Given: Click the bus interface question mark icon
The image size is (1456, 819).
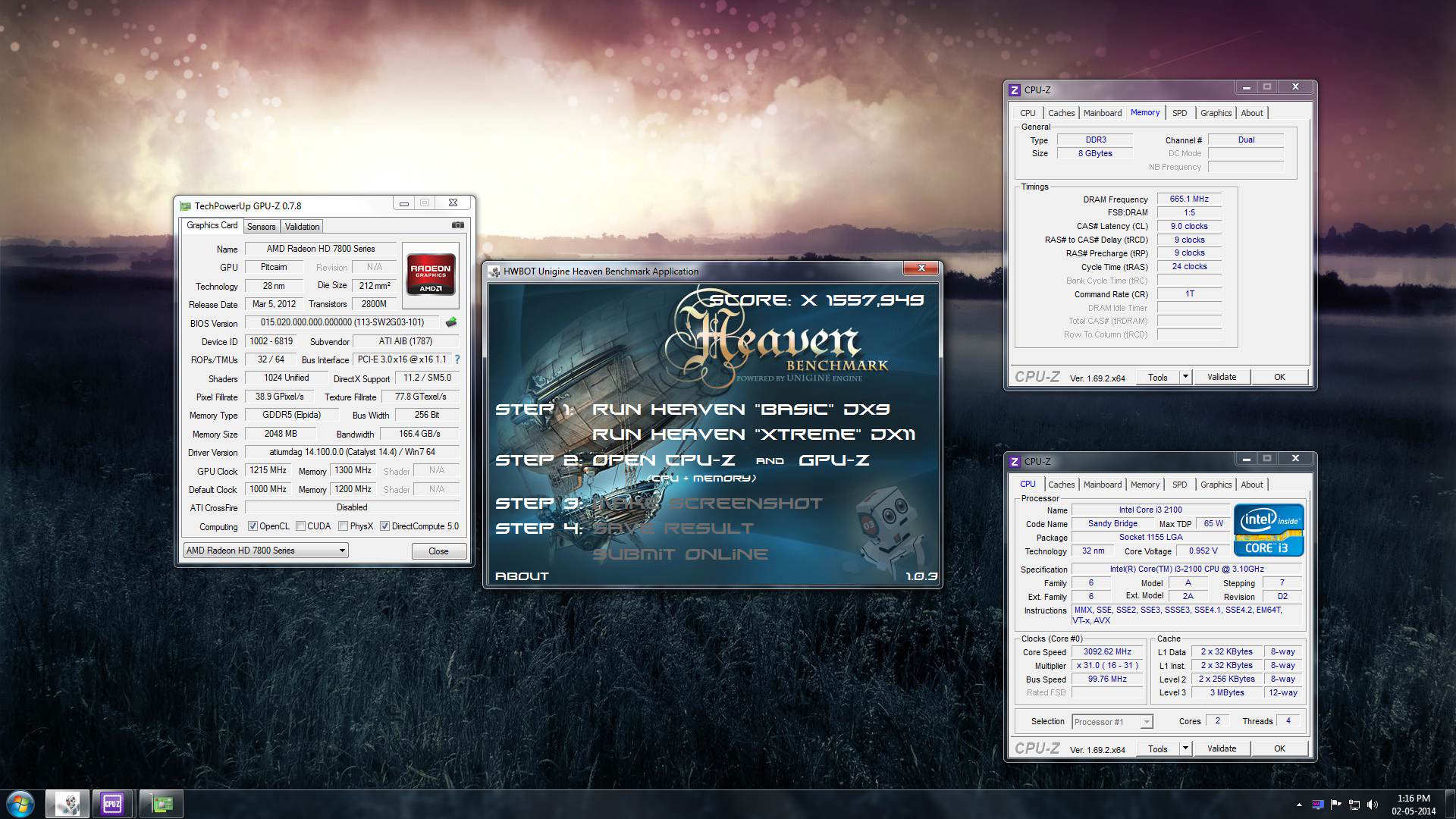Looking at the screenshot, I should [x=457, y=359].
